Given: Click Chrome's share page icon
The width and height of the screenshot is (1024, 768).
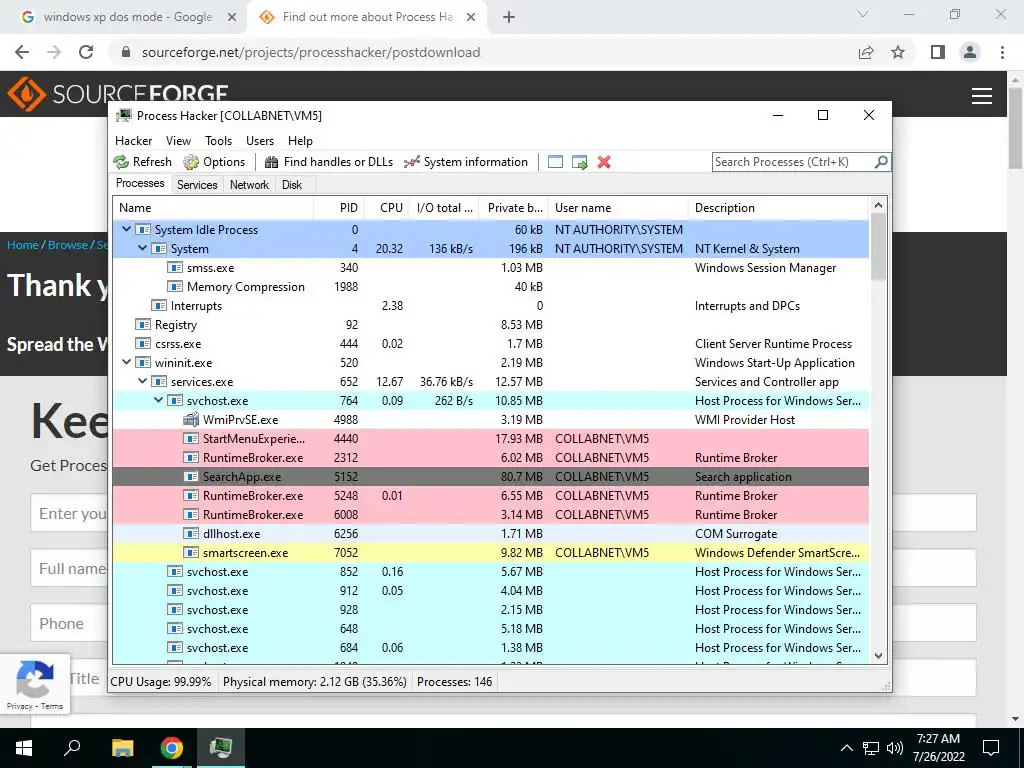Looking at the screenshot, I should 866,52.
